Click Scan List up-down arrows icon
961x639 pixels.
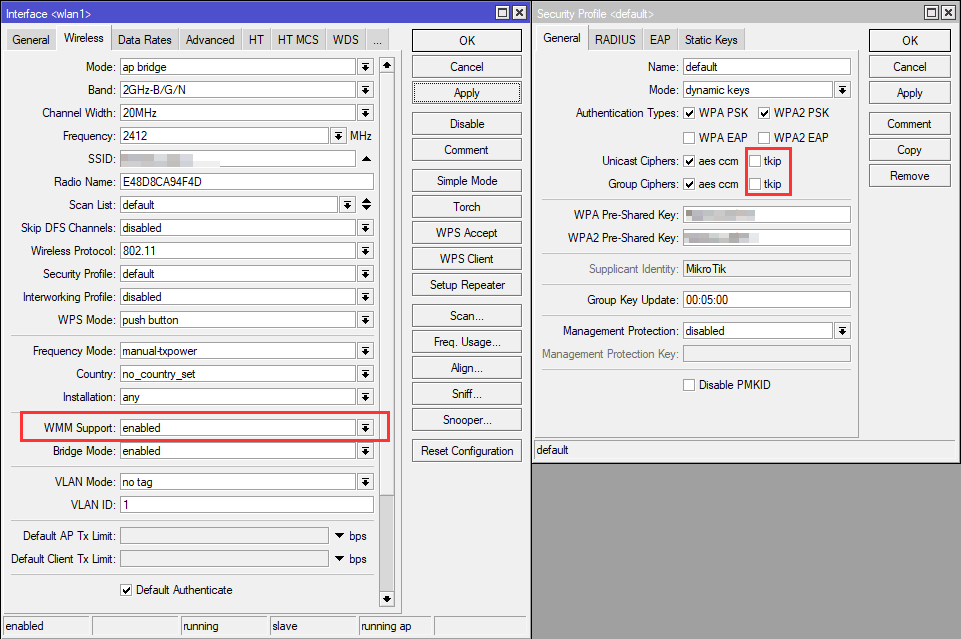(x=366, y=204)
